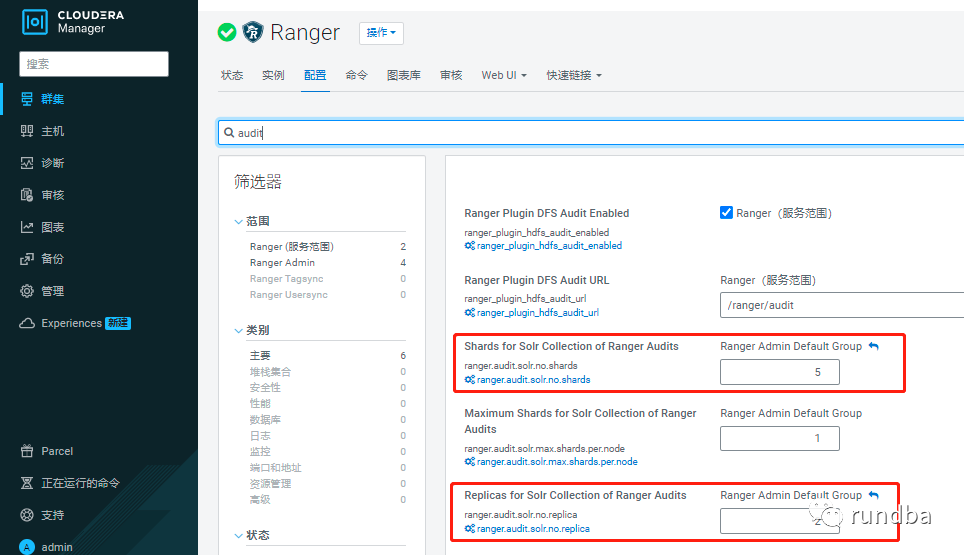The width and height of the screenshot is (964, 555).
Task: Toggle Ranger Plugin DFS Audit Enabled checkbox
Action: coord(726,213)
